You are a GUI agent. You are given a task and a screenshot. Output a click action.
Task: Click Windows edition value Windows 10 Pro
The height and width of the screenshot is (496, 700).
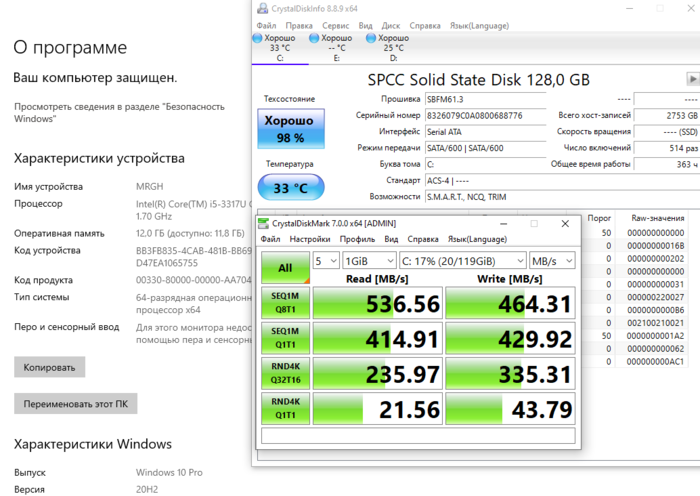pos(169,472)
